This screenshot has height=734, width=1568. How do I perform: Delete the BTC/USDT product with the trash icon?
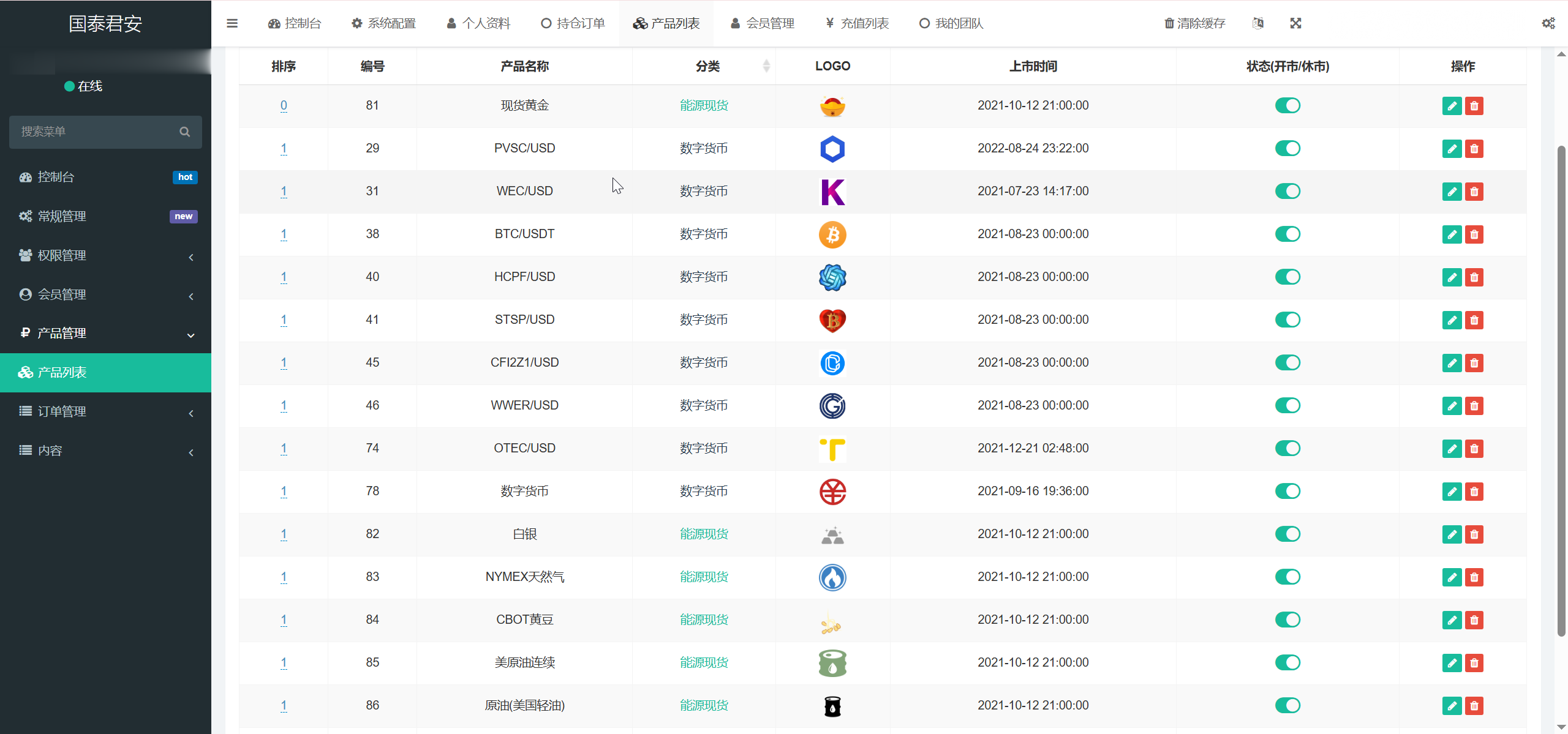pos(1474,234)
